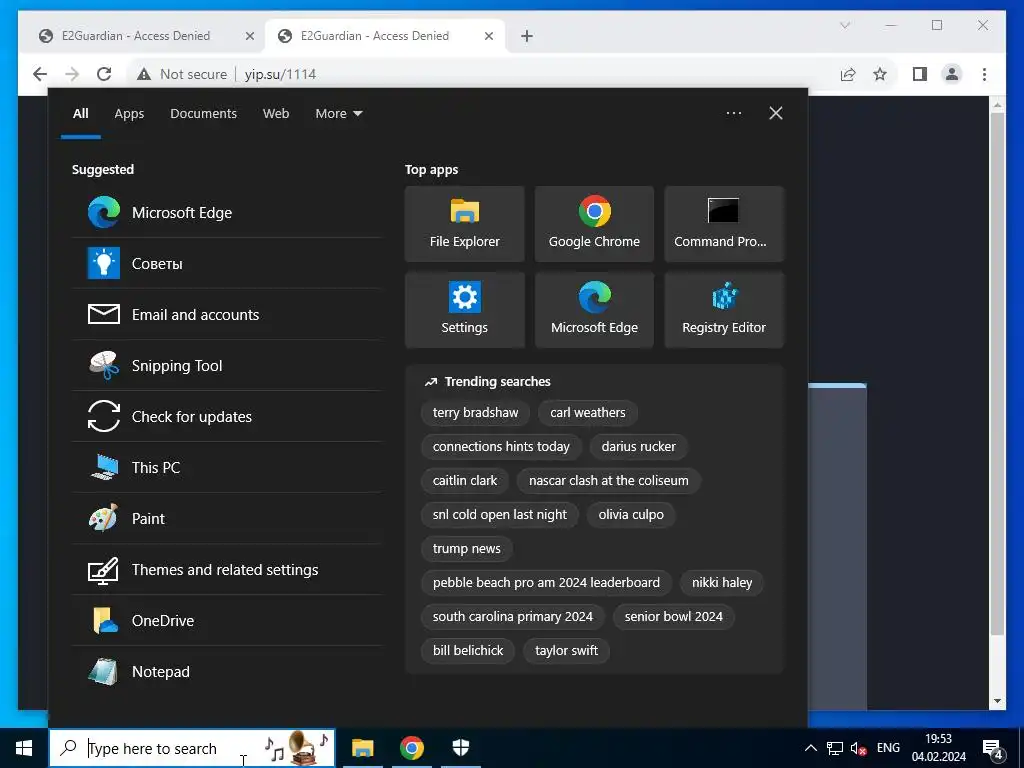Open File Explorer on the taskbar
This screenshot has height=768, width=1024.
(x=362, y=748)
